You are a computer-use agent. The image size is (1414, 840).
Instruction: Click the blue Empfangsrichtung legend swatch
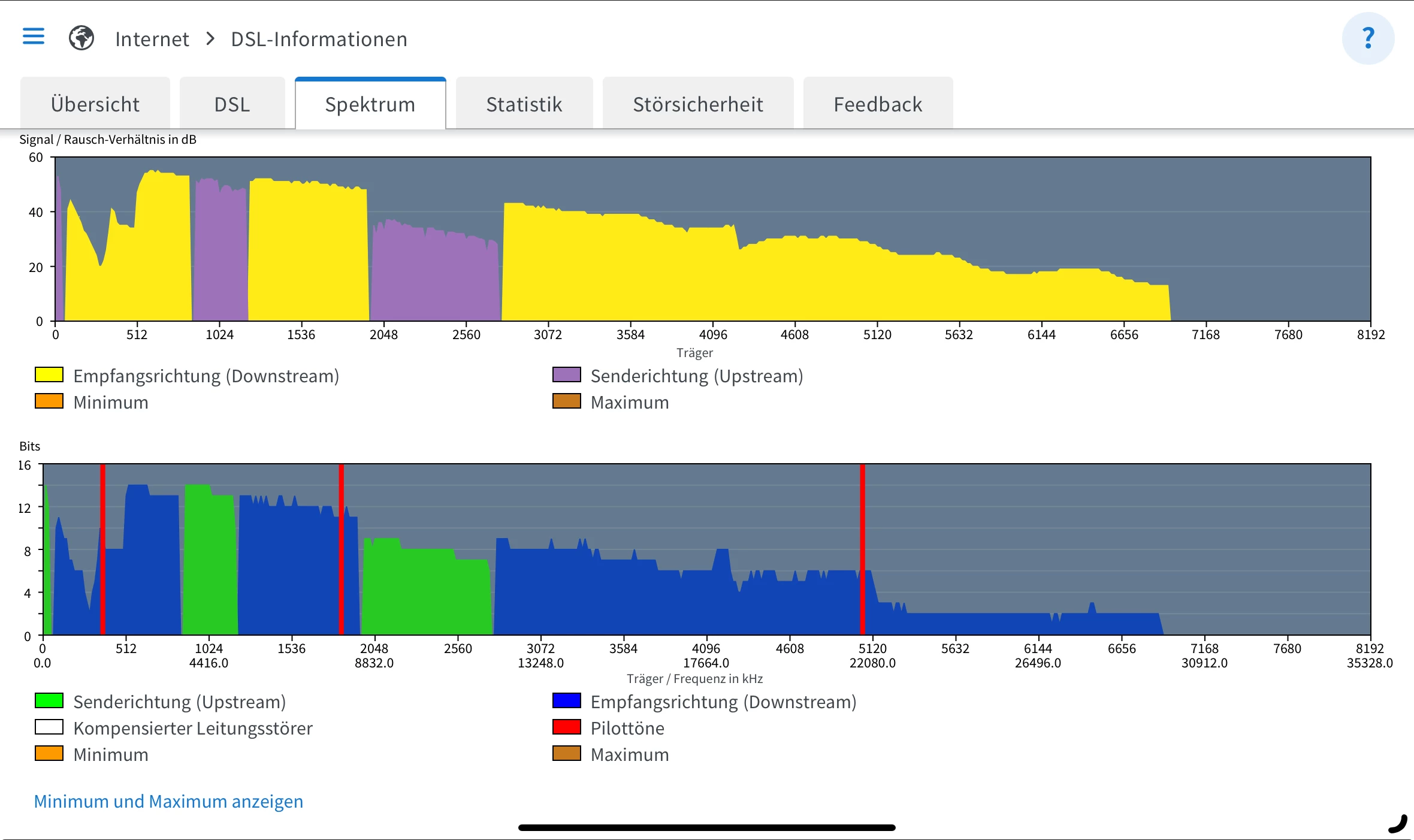tap(566, 700)
